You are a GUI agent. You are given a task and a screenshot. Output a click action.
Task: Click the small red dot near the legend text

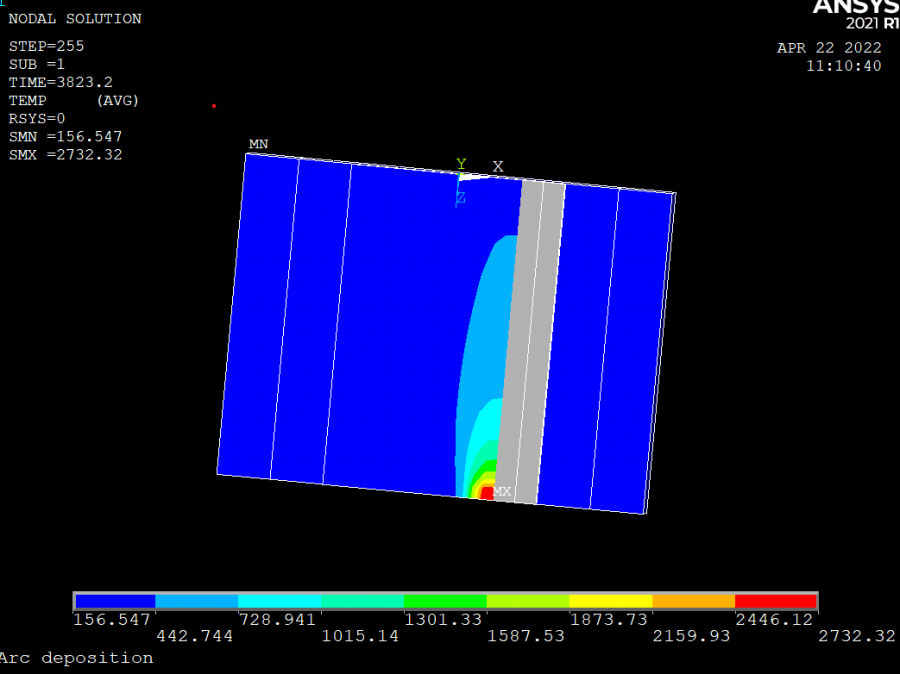(x=214, y=106)
